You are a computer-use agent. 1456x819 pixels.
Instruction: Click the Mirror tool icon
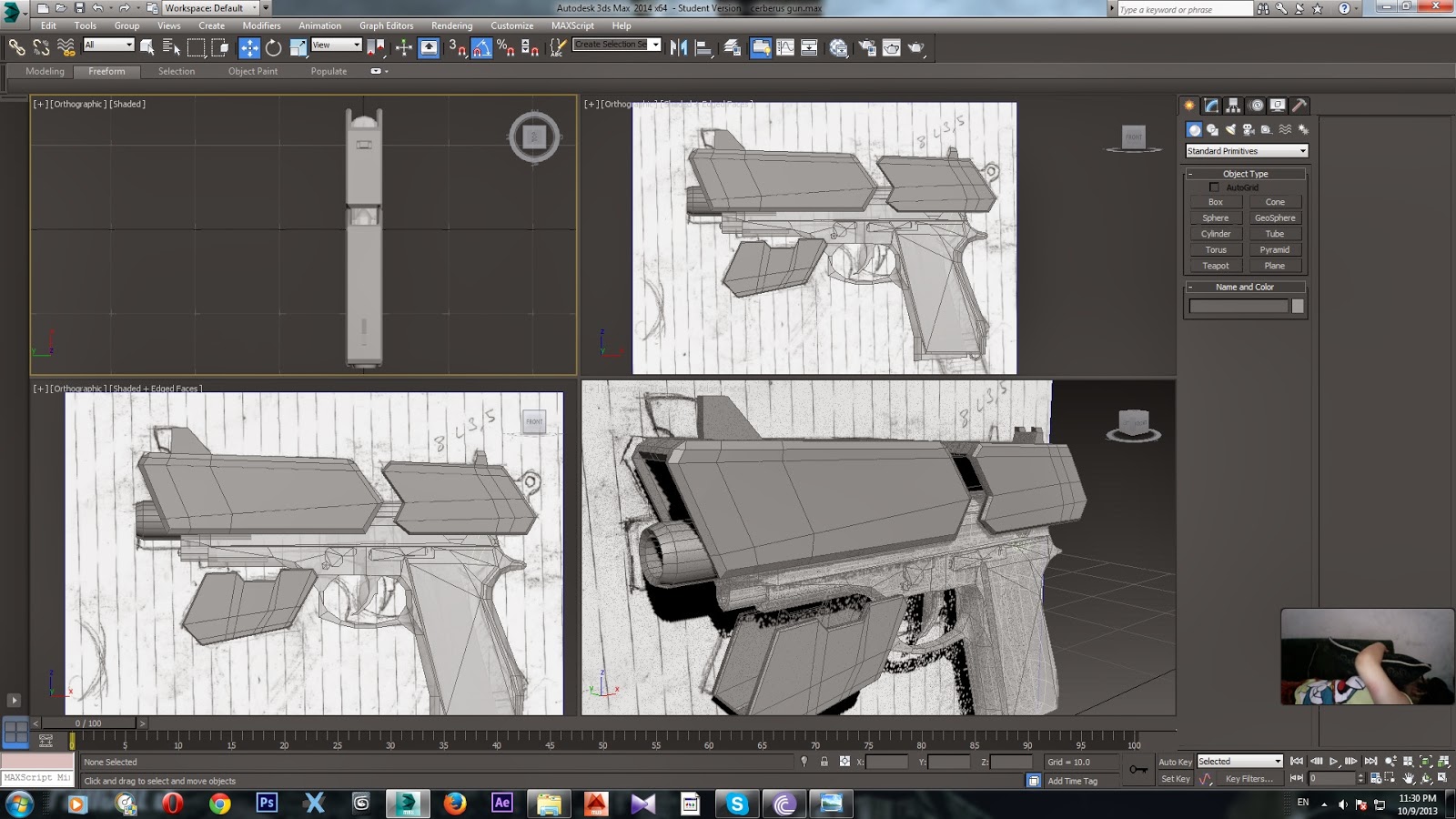(679, 47)
